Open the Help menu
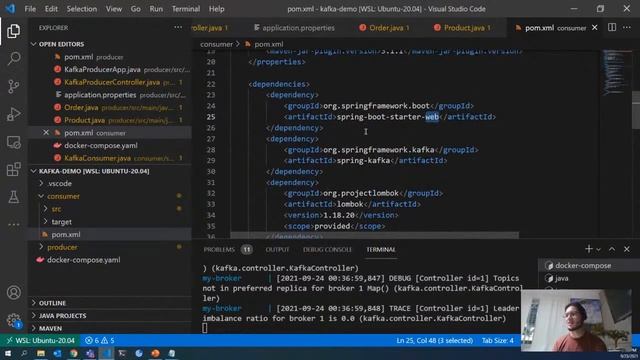Screen dimensions: 640x360 coord(216,9)
